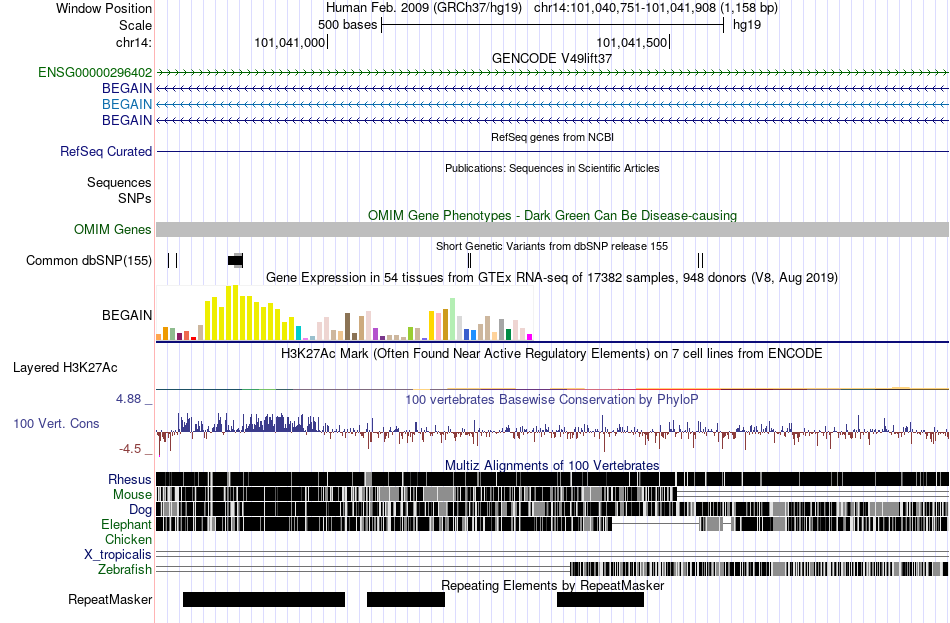Select the light-blue BEGAIN transcript label
This screenshot has height=623, width=950.
(127, 104)
